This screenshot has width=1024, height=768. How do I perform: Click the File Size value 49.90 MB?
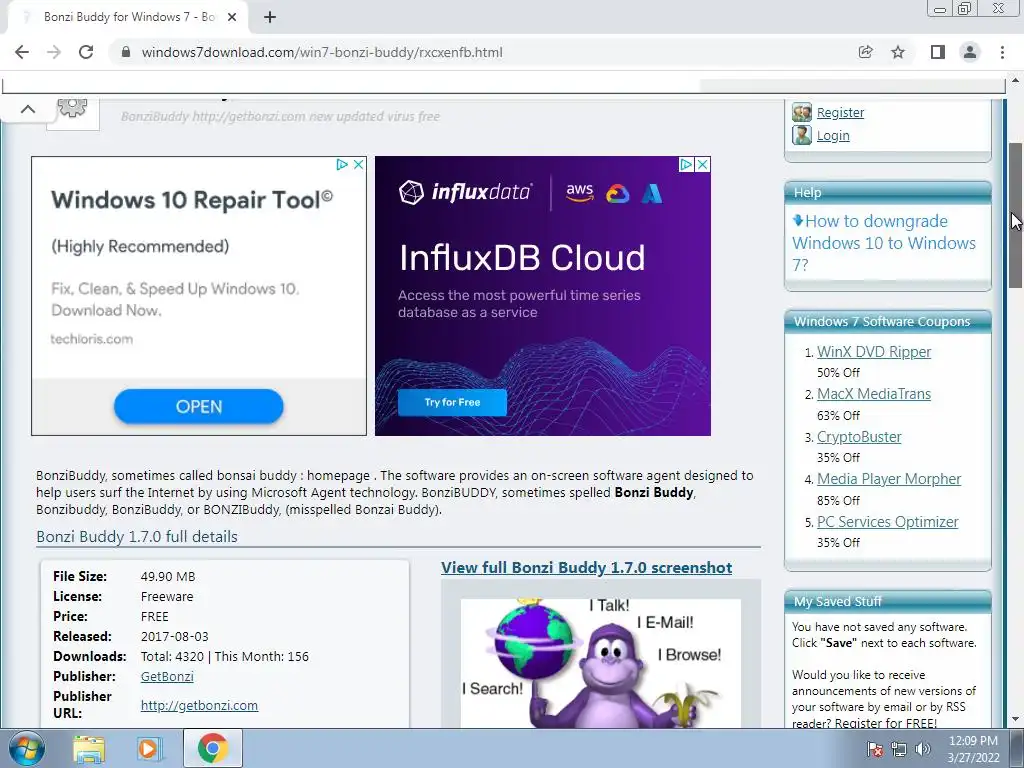pyautogui.click(x=168, y=576)
